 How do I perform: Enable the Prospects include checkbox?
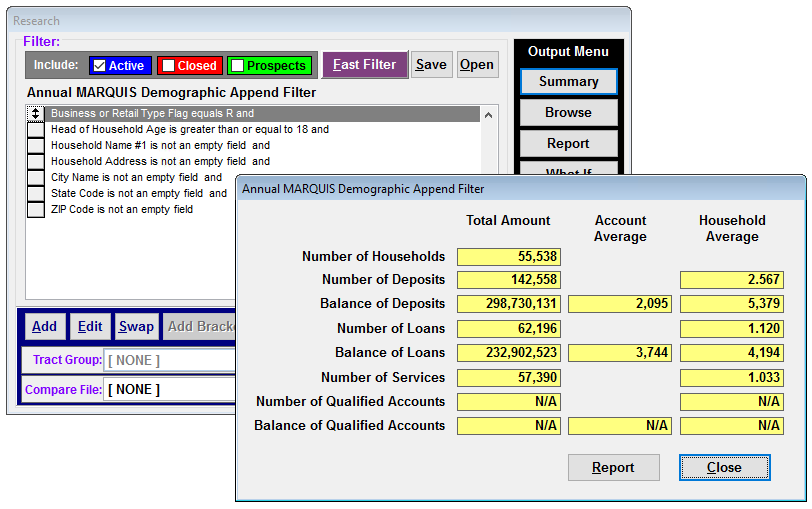[238, 66]
